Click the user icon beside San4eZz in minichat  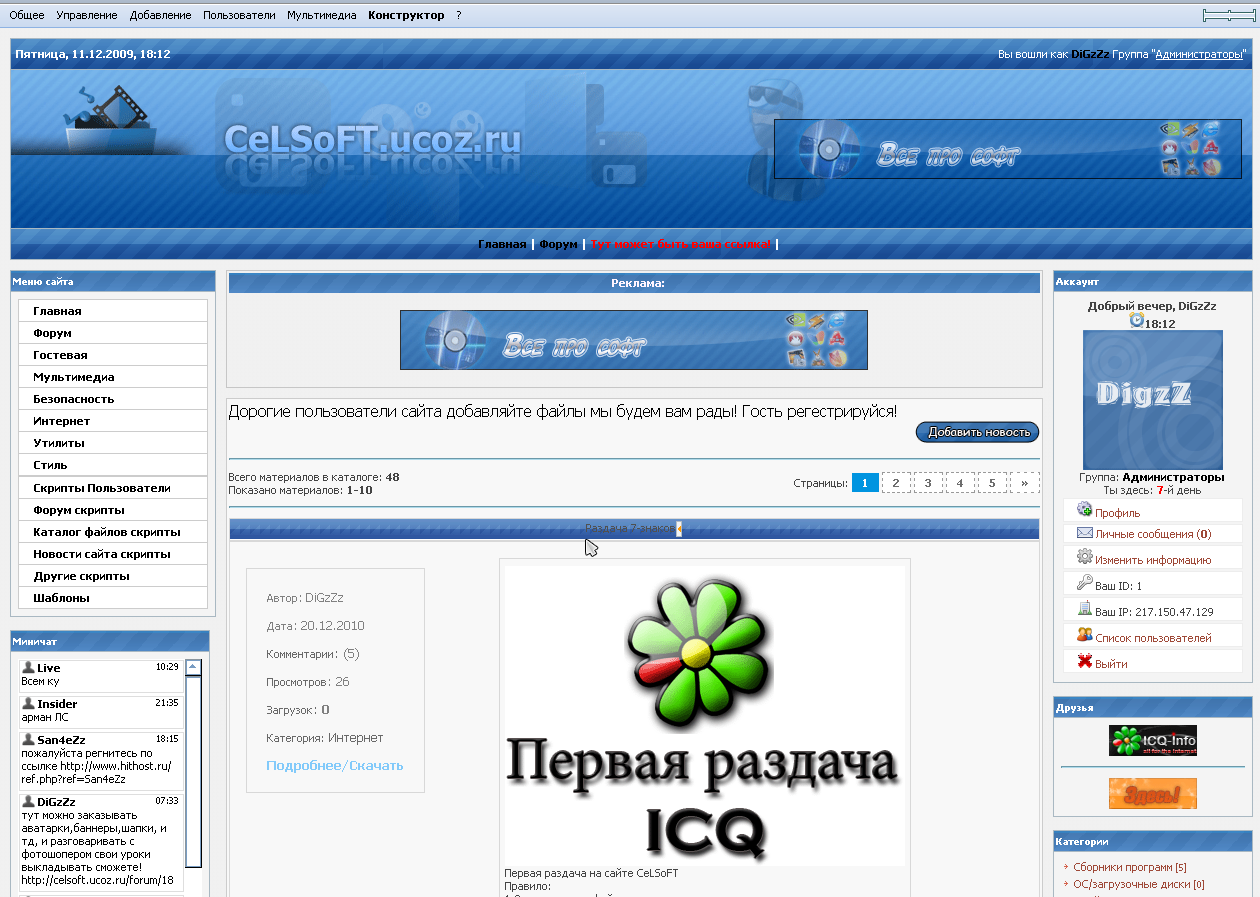pos(28,739)
